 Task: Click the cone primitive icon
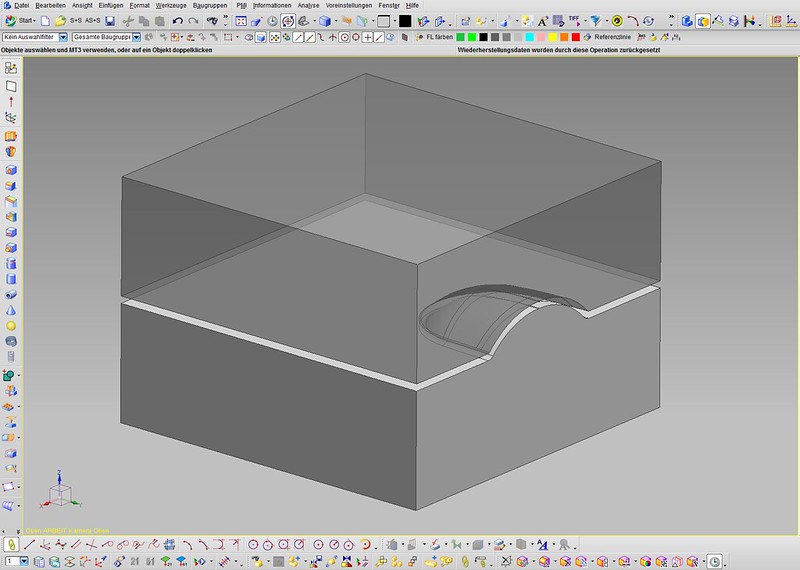coord(11,310)
